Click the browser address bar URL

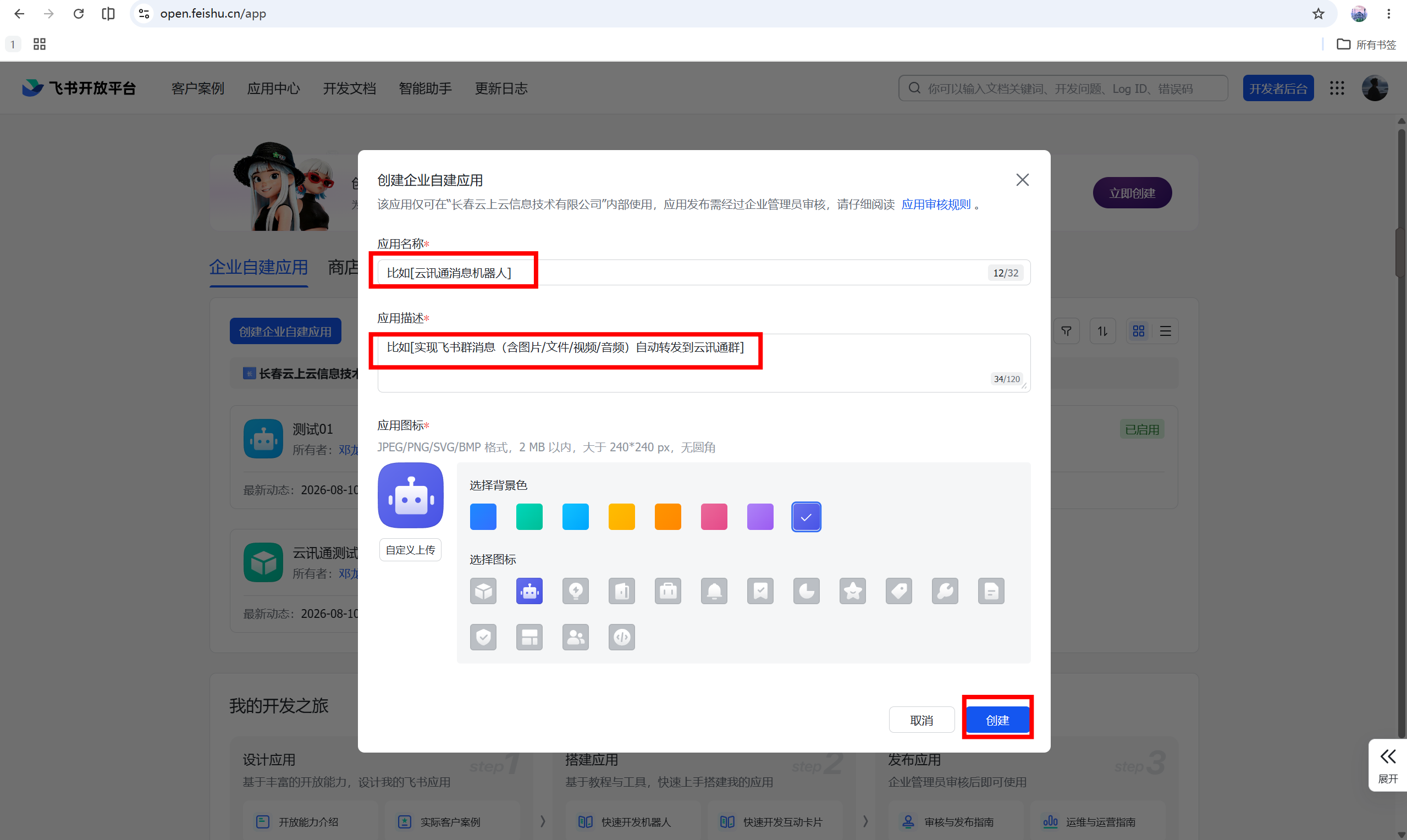[213, 14]
